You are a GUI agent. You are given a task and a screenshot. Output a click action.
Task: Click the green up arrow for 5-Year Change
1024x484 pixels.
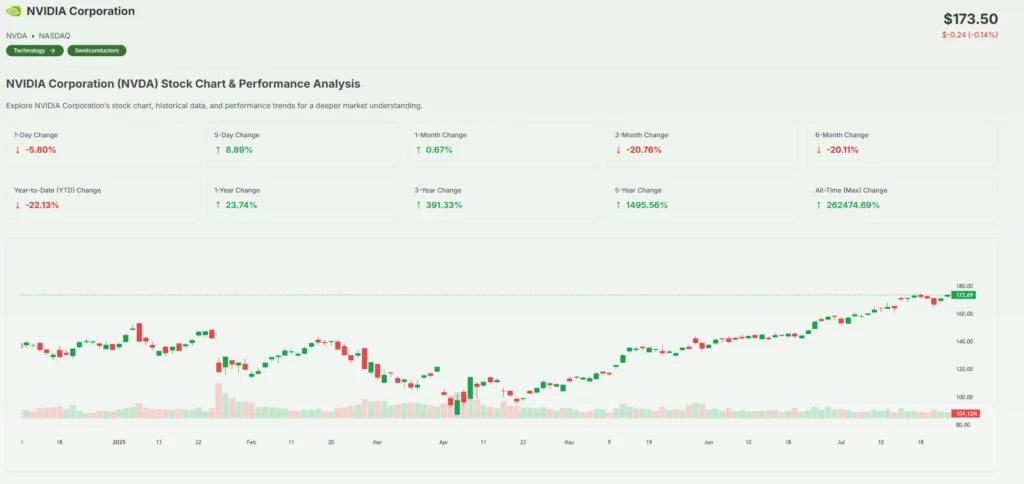pyautogui.click(x=618, y=205)
